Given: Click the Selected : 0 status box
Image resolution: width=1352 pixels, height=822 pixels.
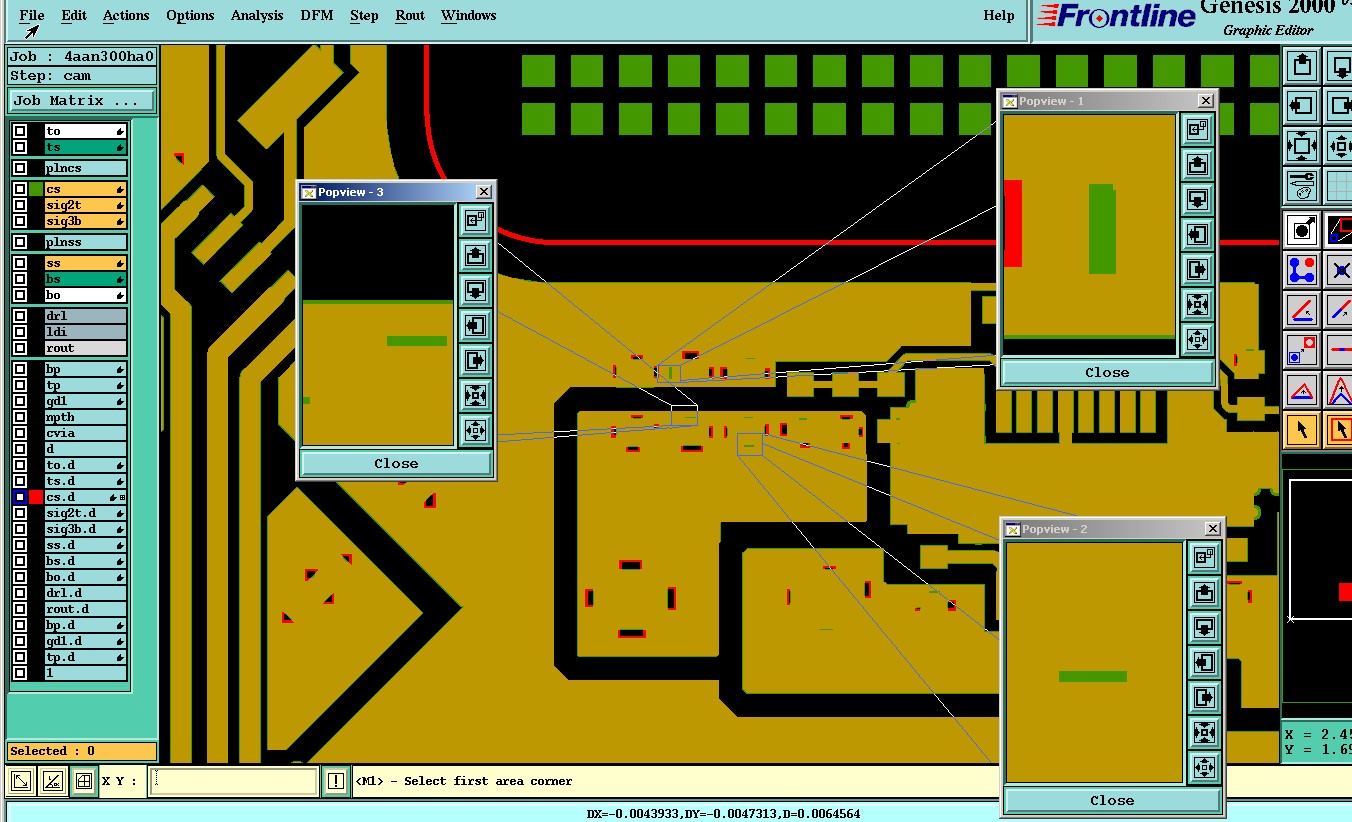Looking at the screenshot, I should point(82,751).
